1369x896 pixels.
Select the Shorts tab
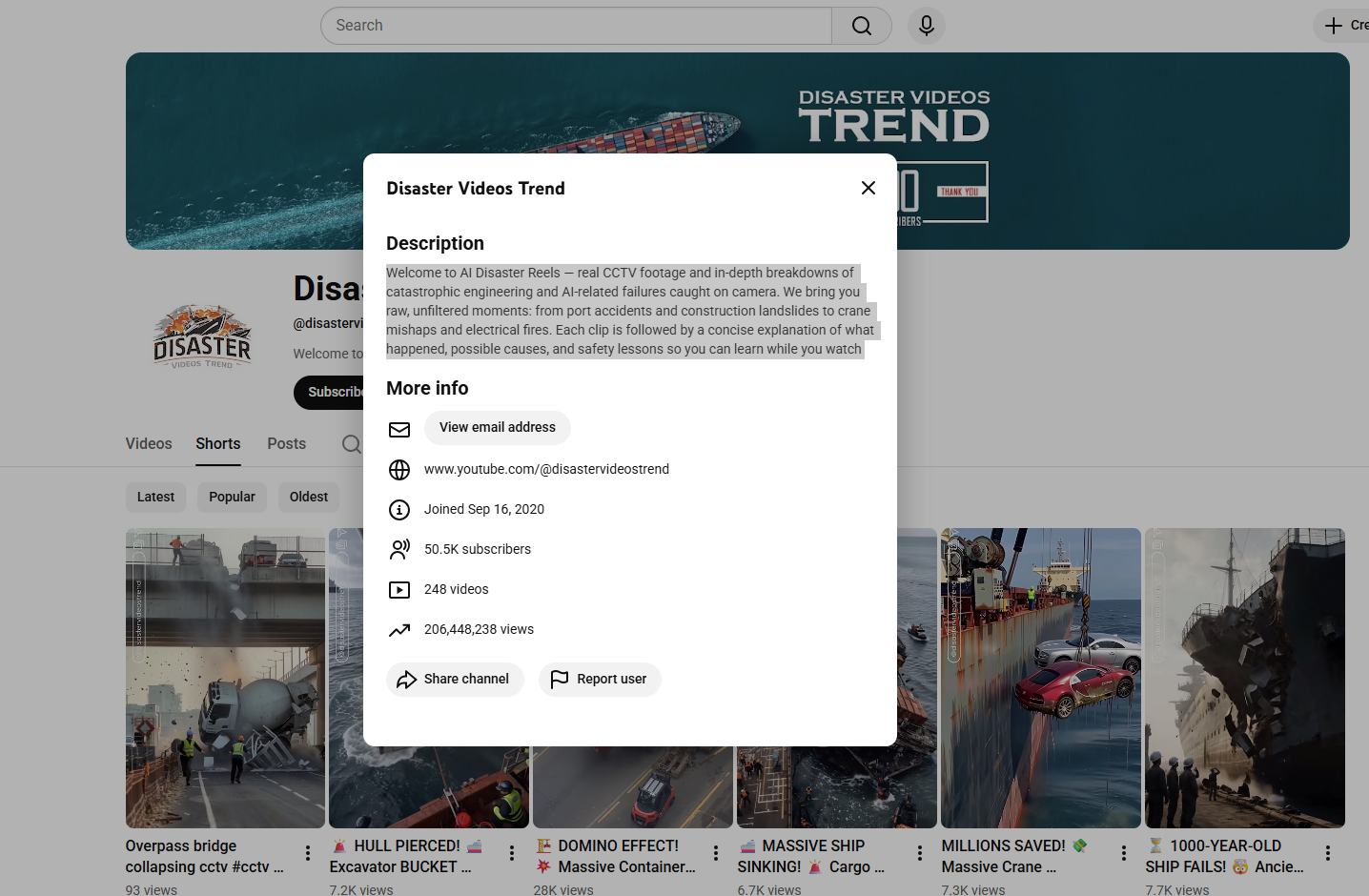[217, 444]
